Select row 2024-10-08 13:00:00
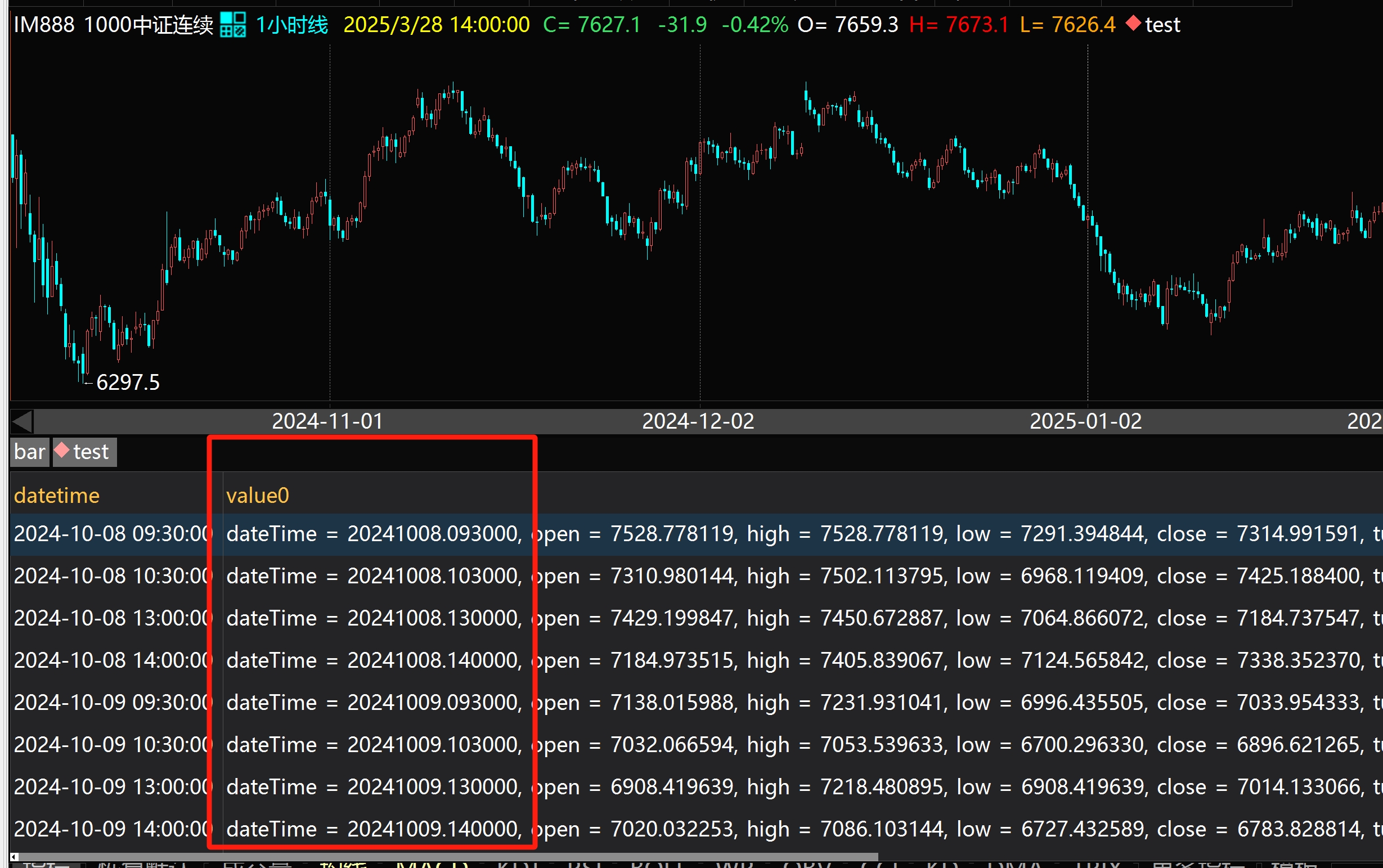 point(696,618)
